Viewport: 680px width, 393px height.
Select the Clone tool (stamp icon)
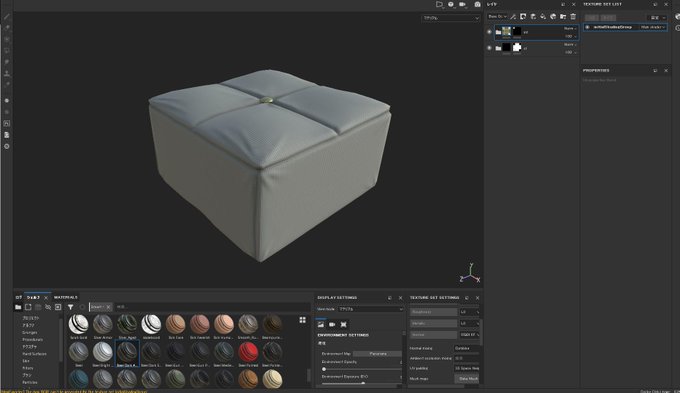tap(7, 73)
